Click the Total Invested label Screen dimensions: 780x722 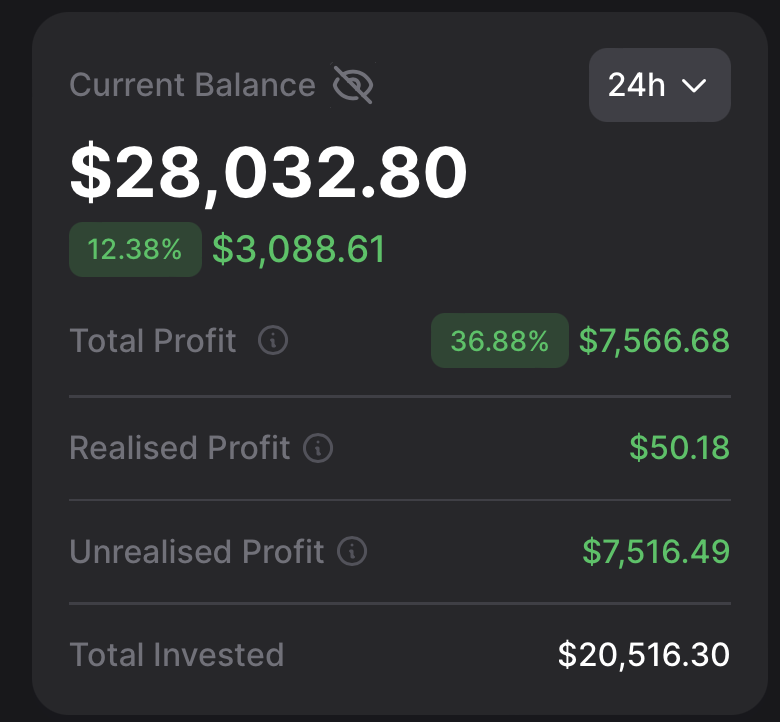(x=177, y=655)
